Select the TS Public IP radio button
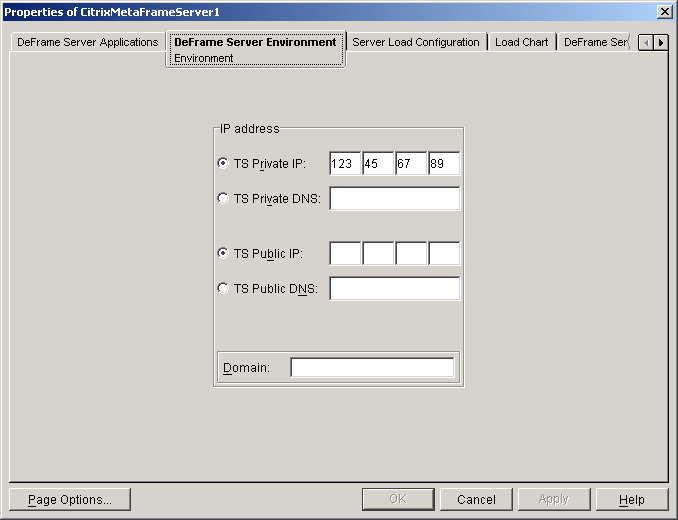Image resolution: width=678 pixels, height=520 pixels. tap(223, 253)
